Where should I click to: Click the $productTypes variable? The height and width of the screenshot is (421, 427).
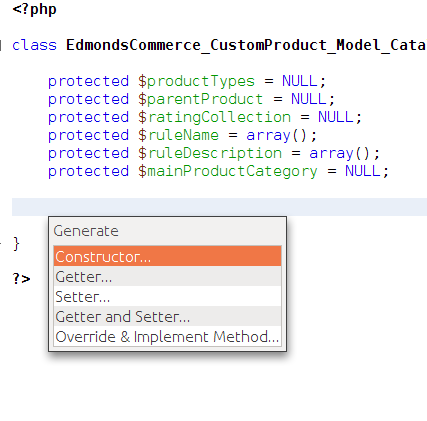coord(197,81)
